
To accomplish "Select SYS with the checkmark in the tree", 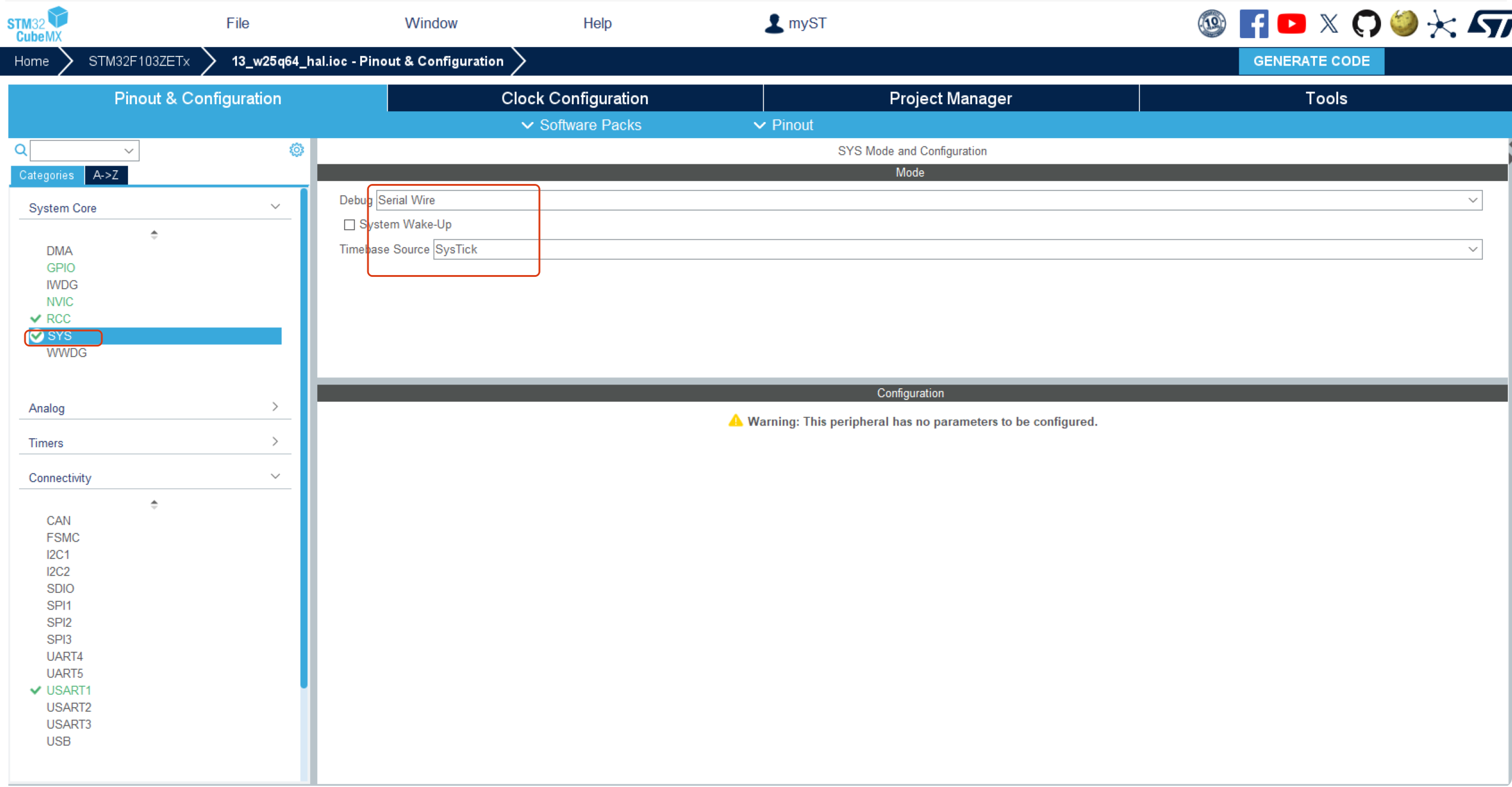I will click(60, 336).
